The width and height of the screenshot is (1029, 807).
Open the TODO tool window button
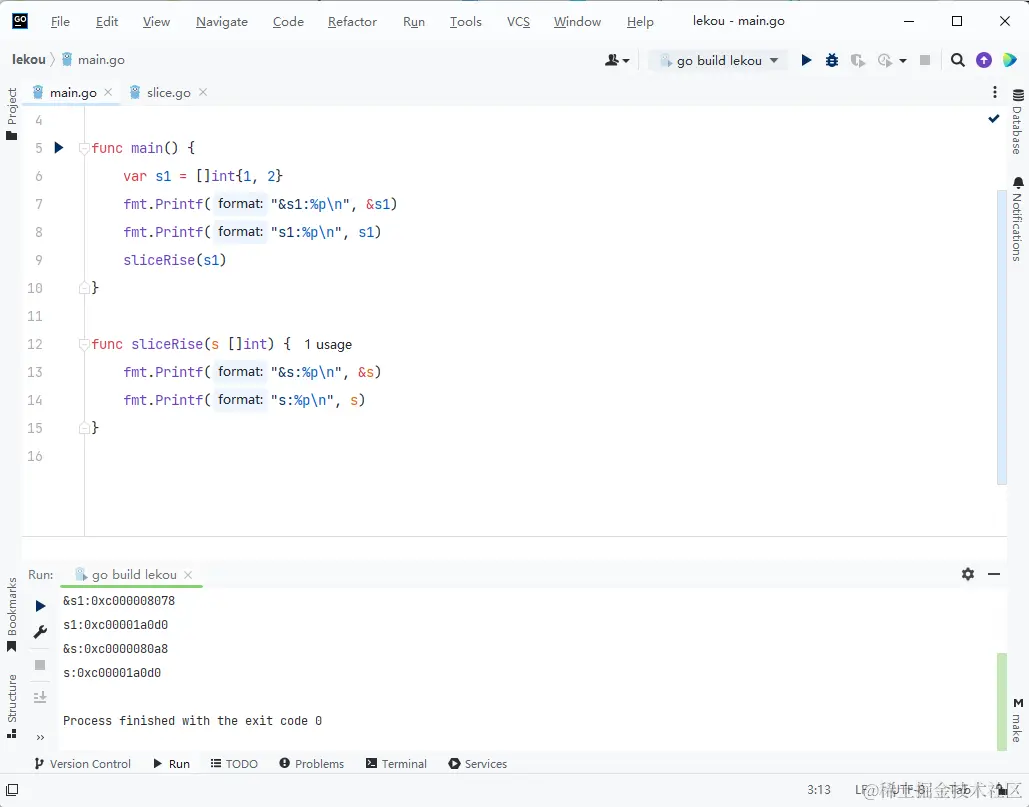pos(234,764)
